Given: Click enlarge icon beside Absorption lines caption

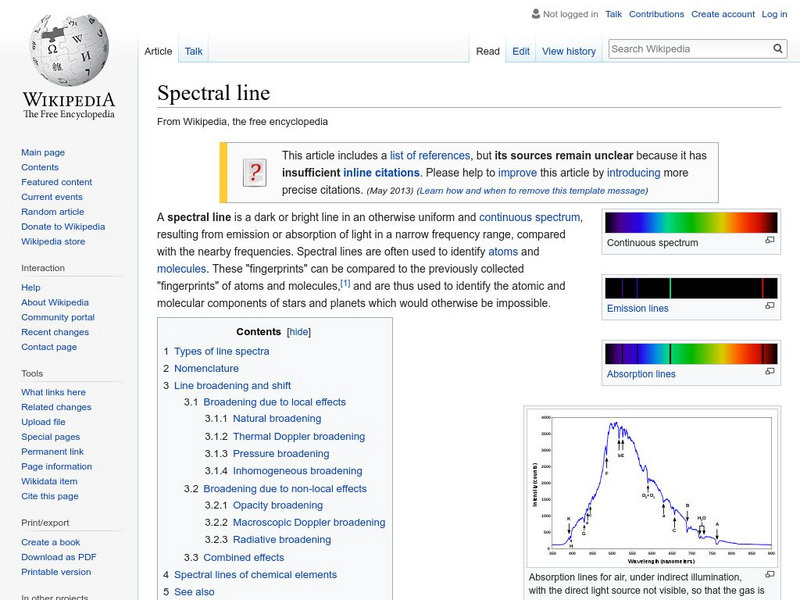Looking at the screenshot, I should [770, 372].
